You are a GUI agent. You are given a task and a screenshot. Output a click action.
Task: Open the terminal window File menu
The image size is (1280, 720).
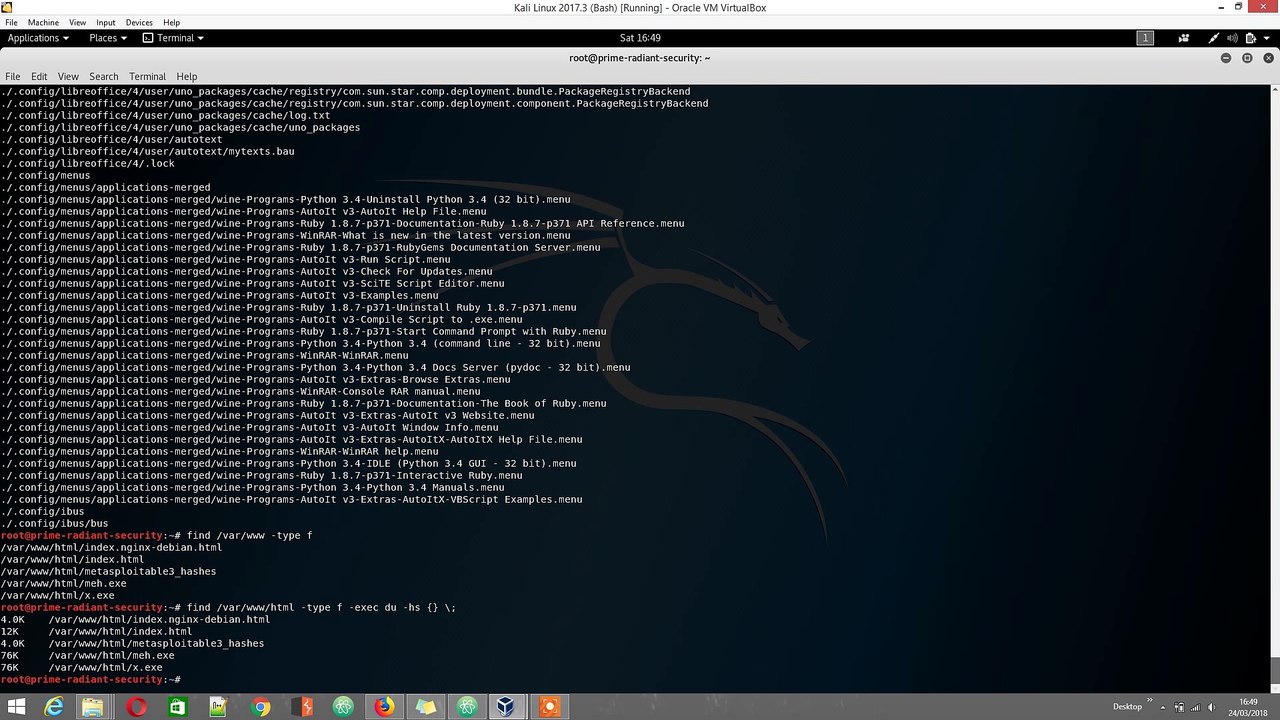tap(12, 76)
